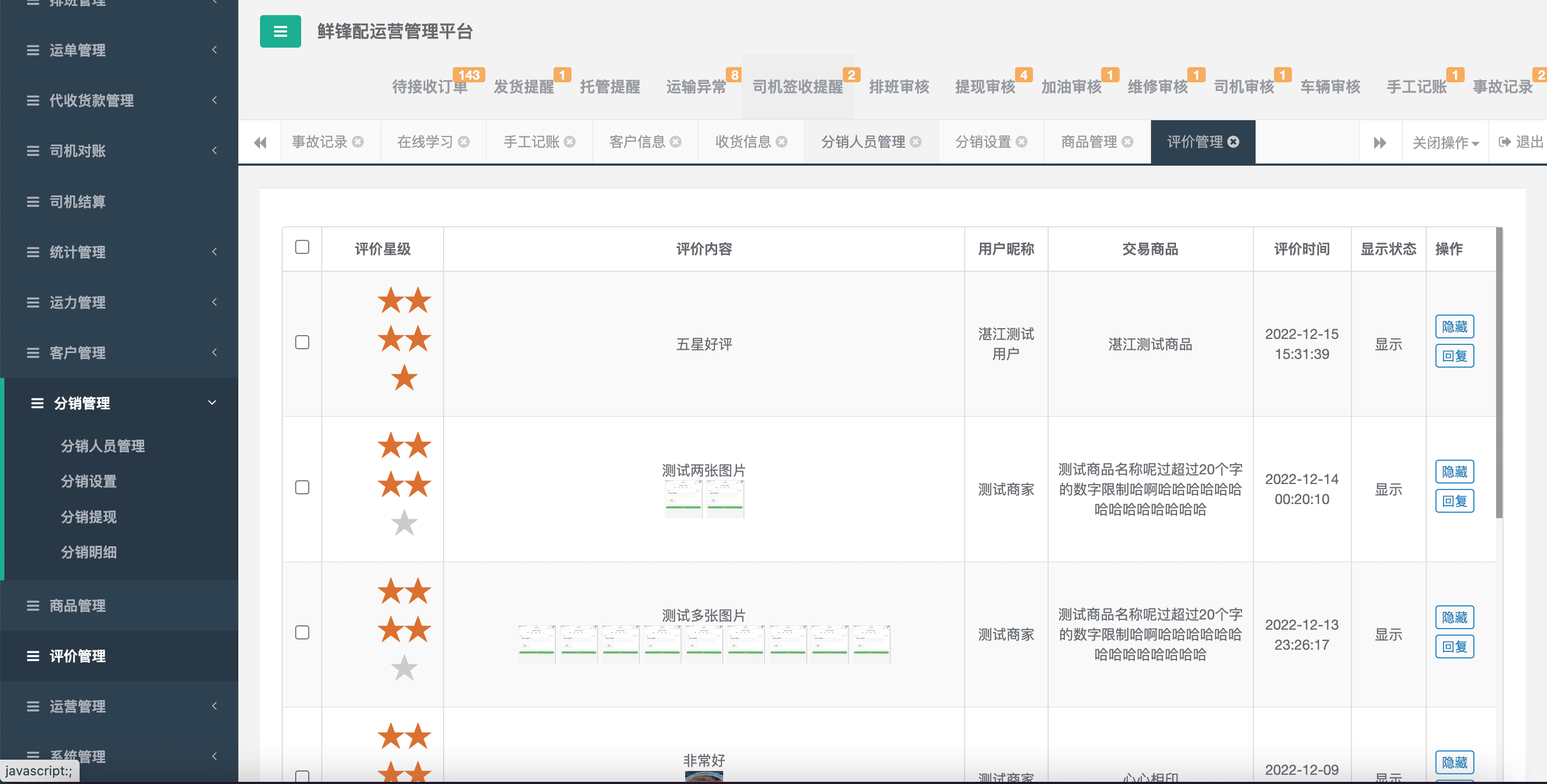The image size is (1547, 784).
Task: Click the menu icon beside 评价管理 in sidebar
Action: pyautogui.click(x=33, y=656)
